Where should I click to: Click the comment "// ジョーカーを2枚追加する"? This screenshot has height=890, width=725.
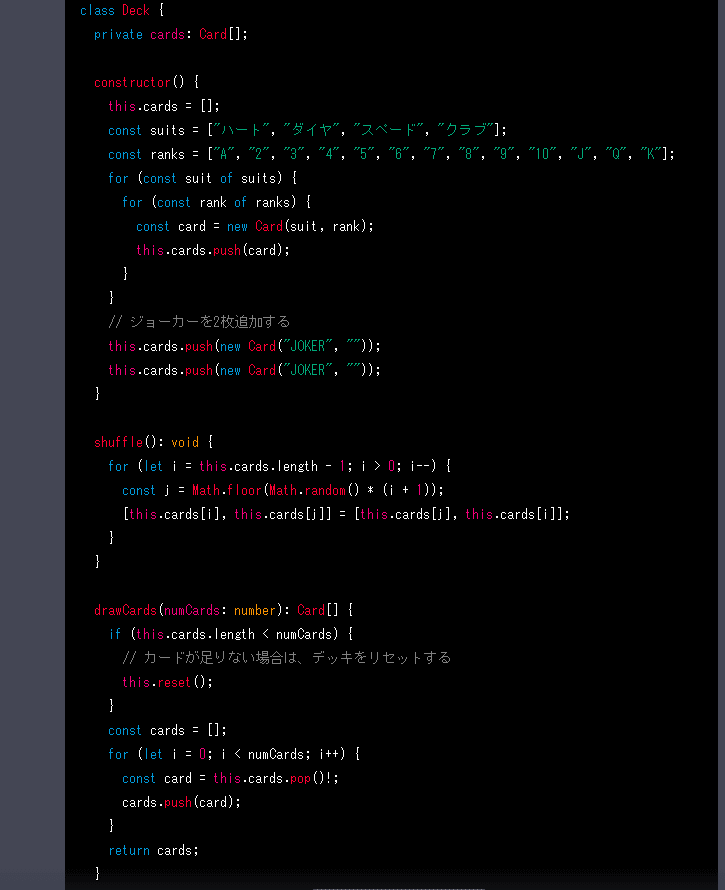click(199, 322)
